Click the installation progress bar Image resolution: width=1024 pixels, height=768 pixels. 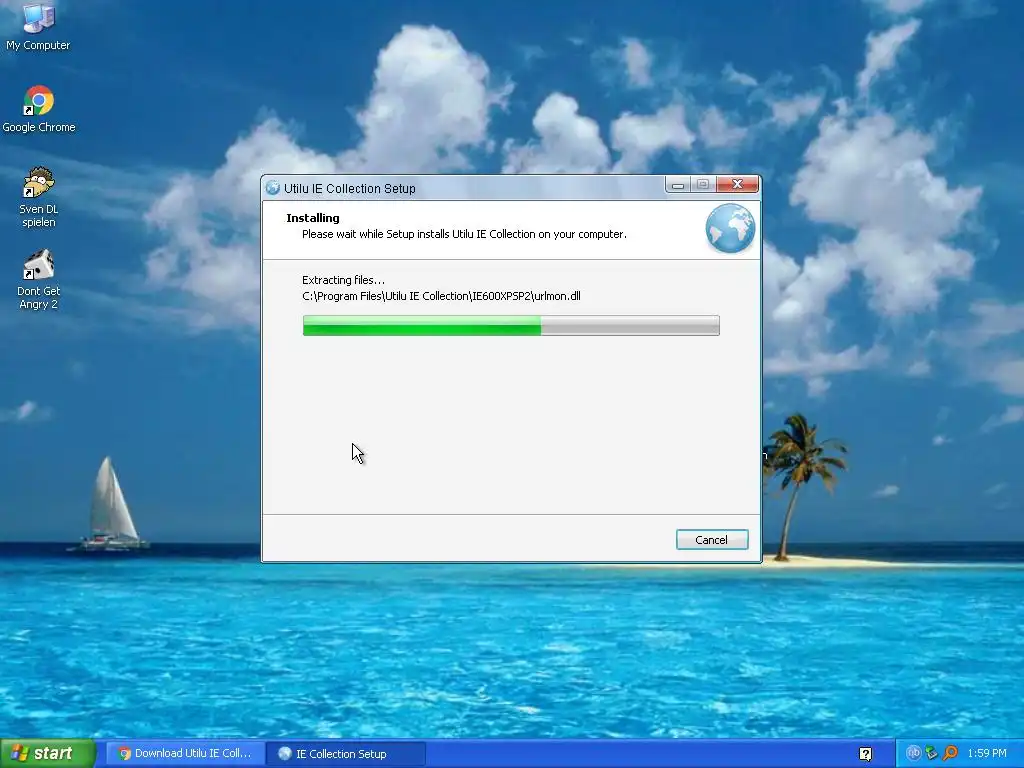[511, 325]
